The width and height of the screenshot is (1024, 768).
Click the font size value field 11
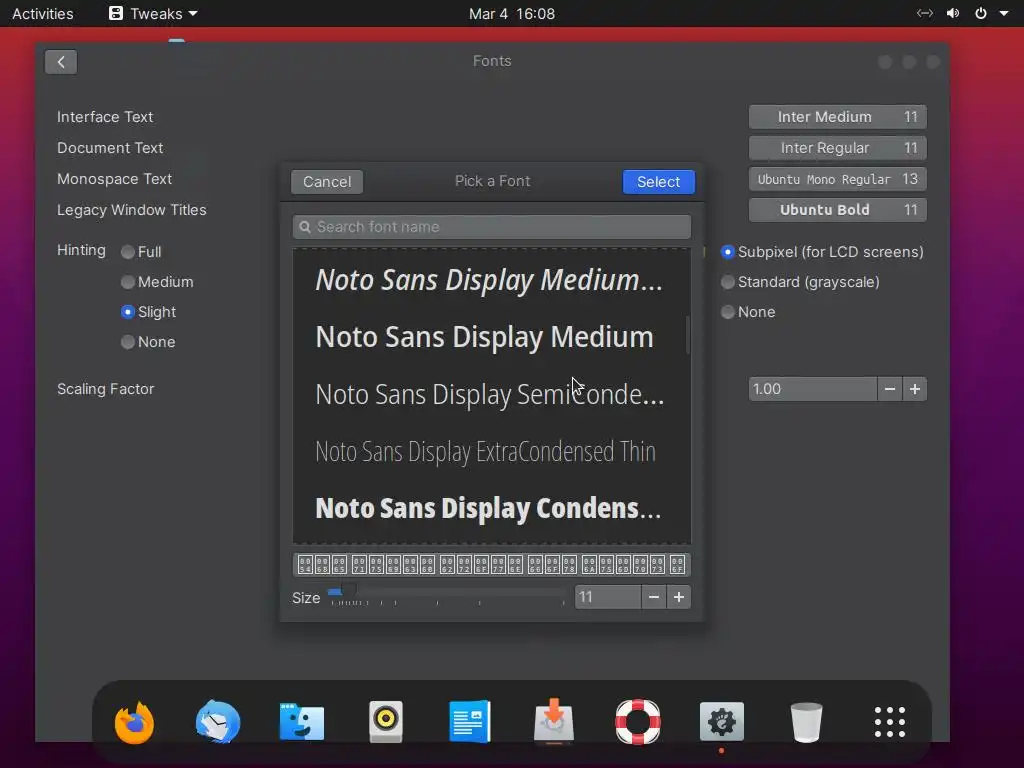tap(608, 597)
